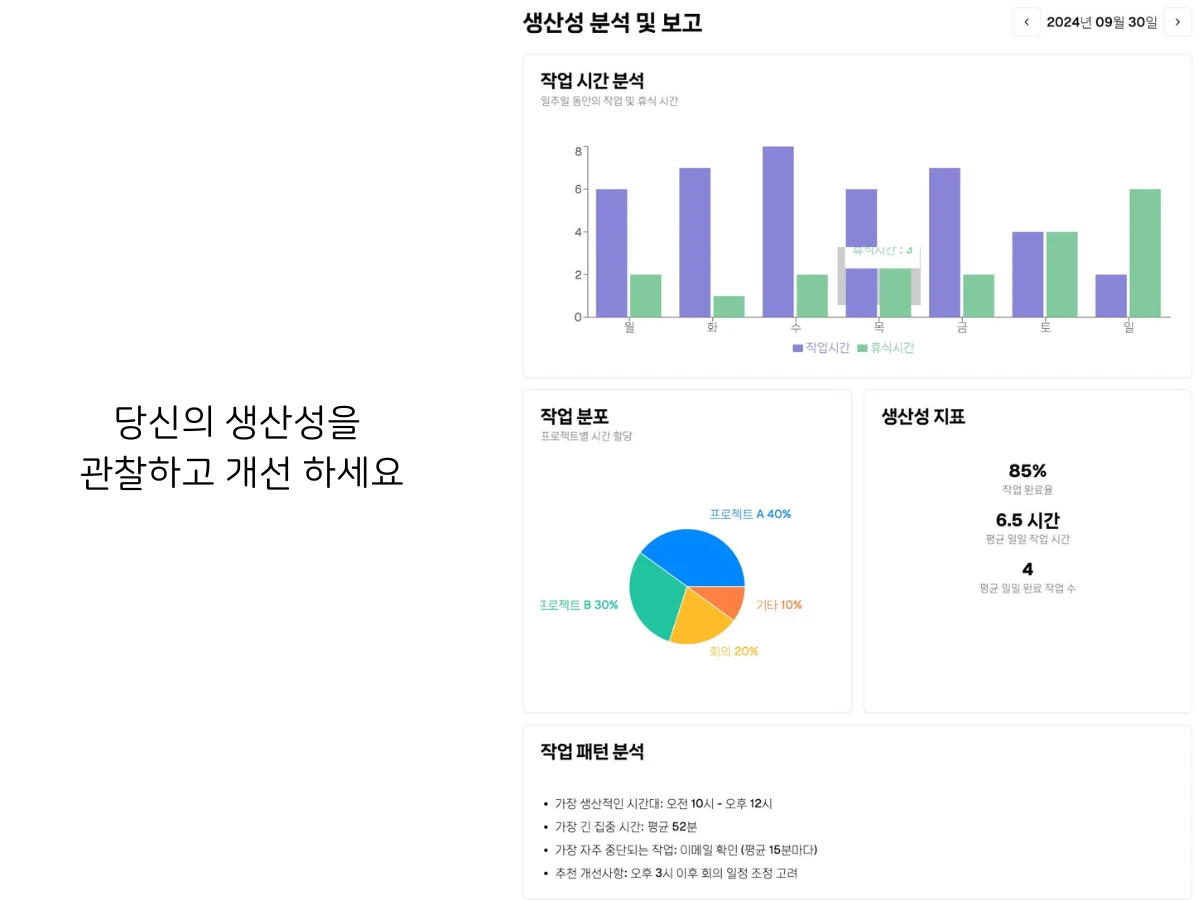Click the 작업 분포 card heading

(x=574, y=416)
